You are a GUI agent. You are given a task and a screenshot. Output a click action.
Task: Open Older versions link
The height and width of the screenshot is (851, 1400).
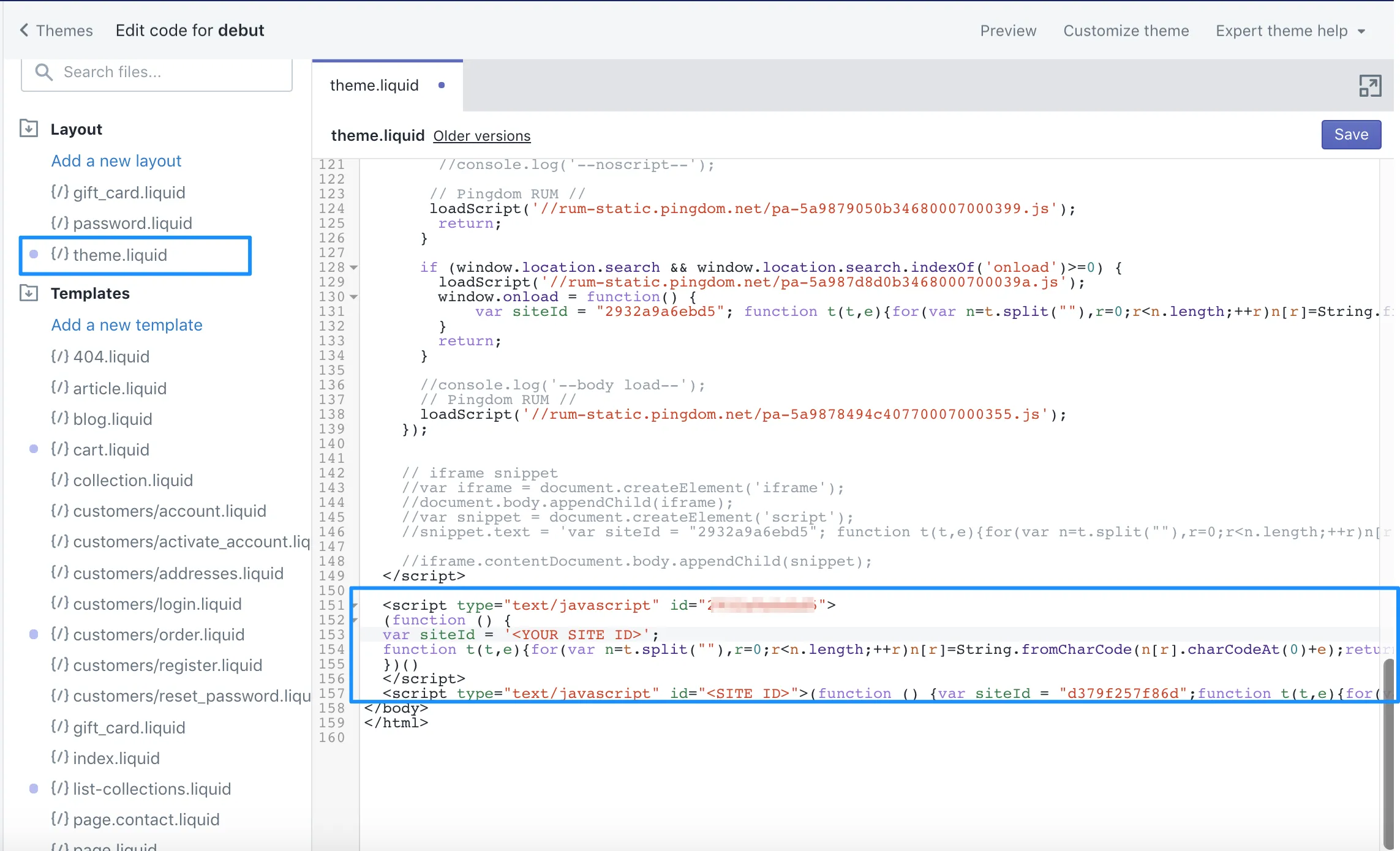pos(482,136)
